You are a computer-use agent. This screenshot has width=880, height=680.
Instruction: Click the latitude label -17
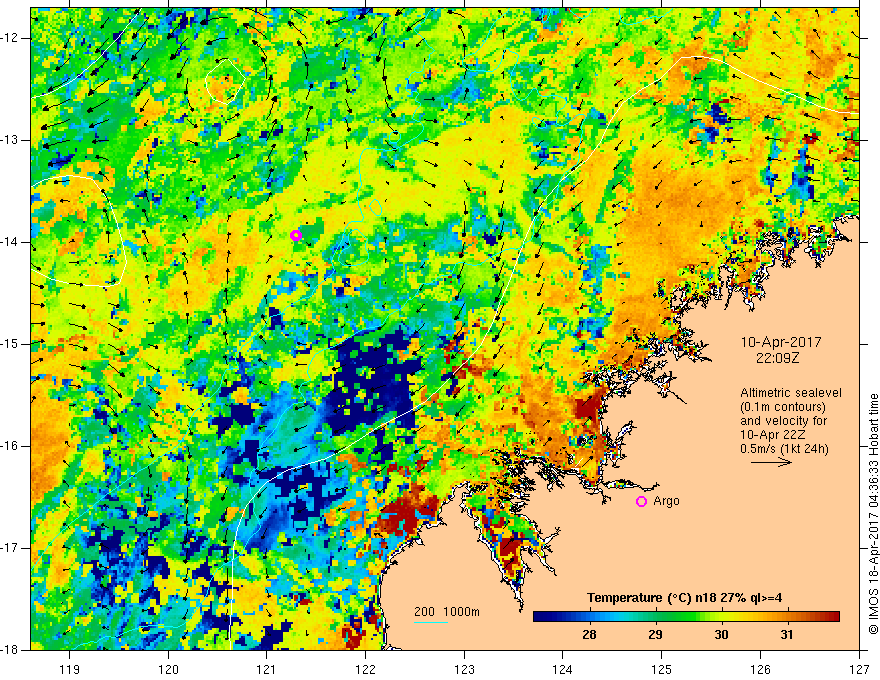(10, 548)
